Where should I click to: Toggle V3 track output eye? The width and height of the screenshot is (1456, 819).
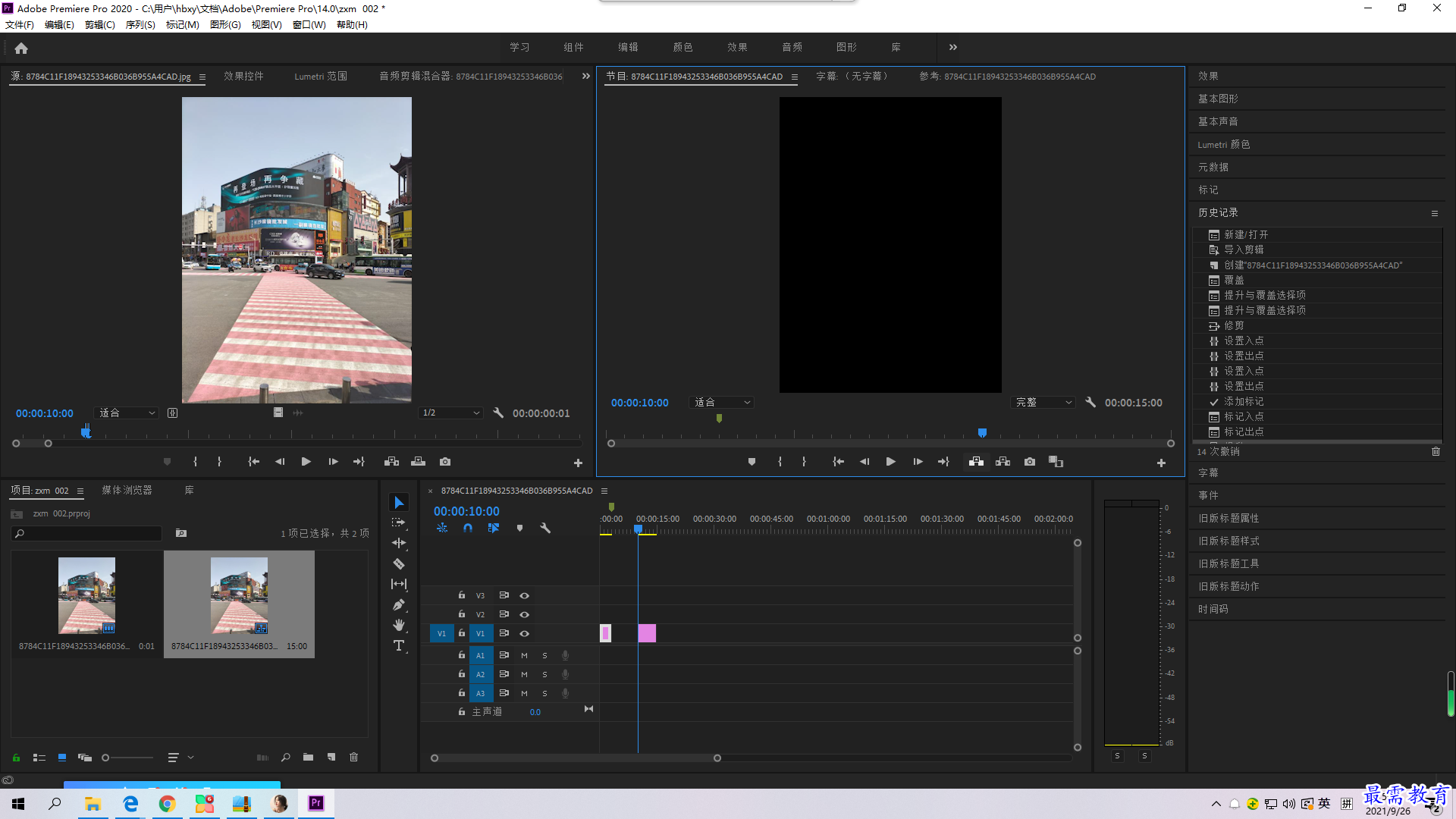click(x=524, y=595)
